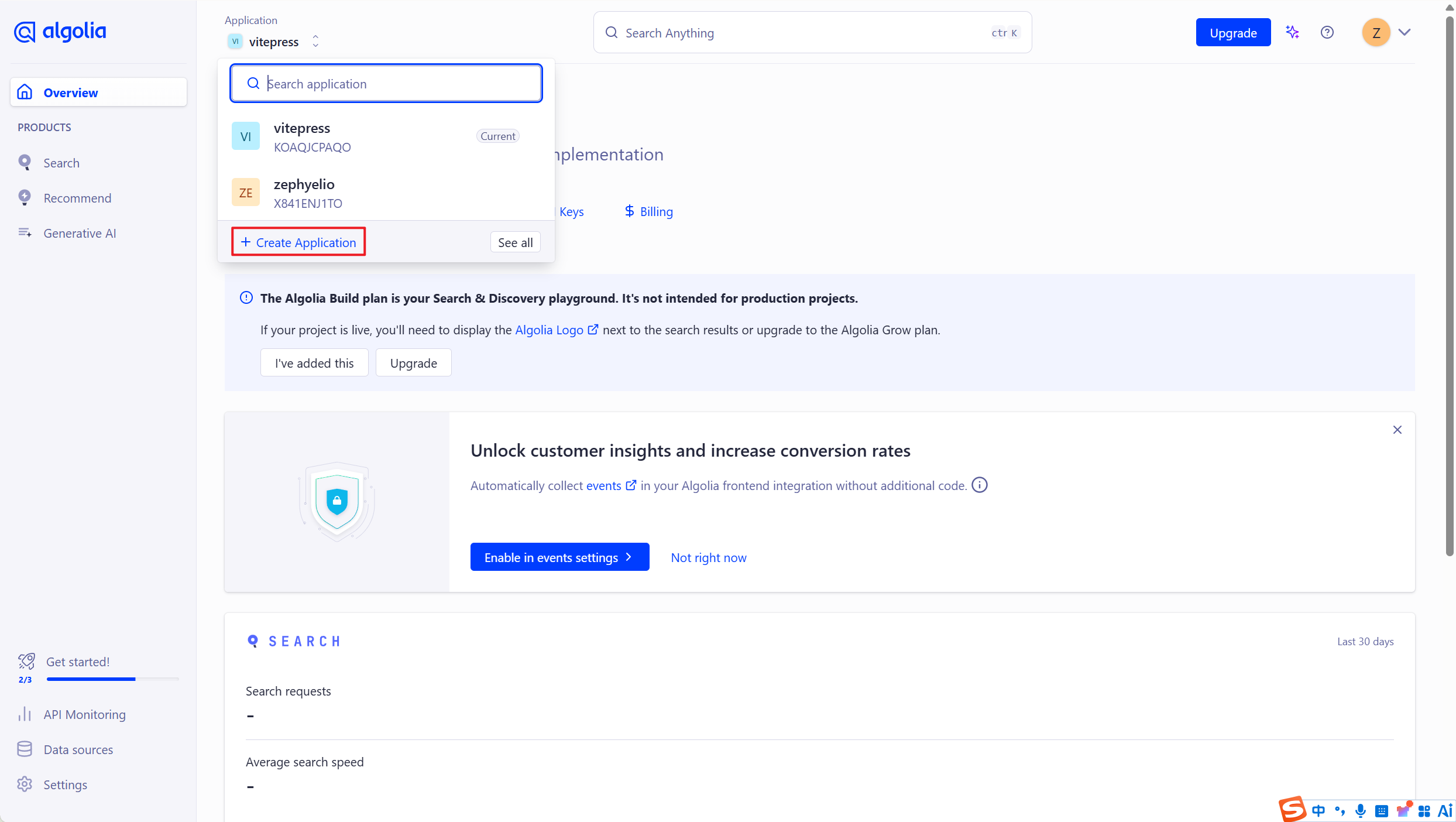
Task: Click the info icon next to events text
Action: [x=979, y=485]
